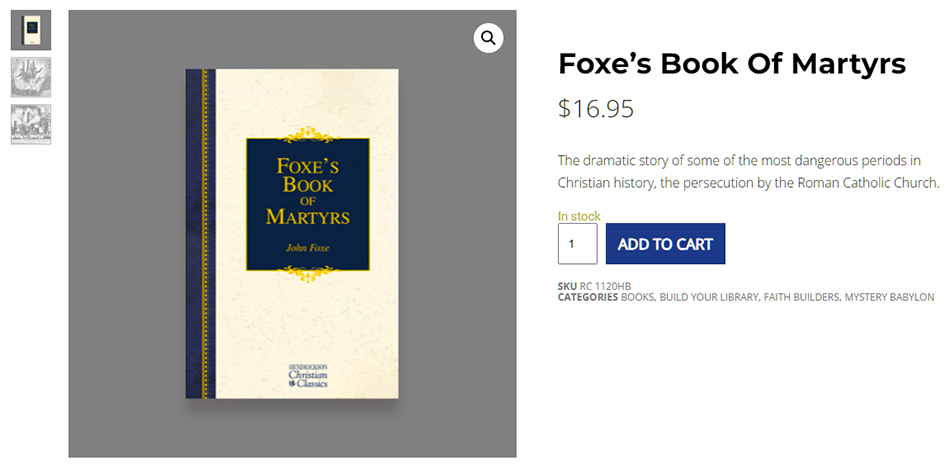Click the Foxe's Book Of Martyrs heading
This screenshot has height=475, width=950.
pyautogui.click(x=731, y=64)
